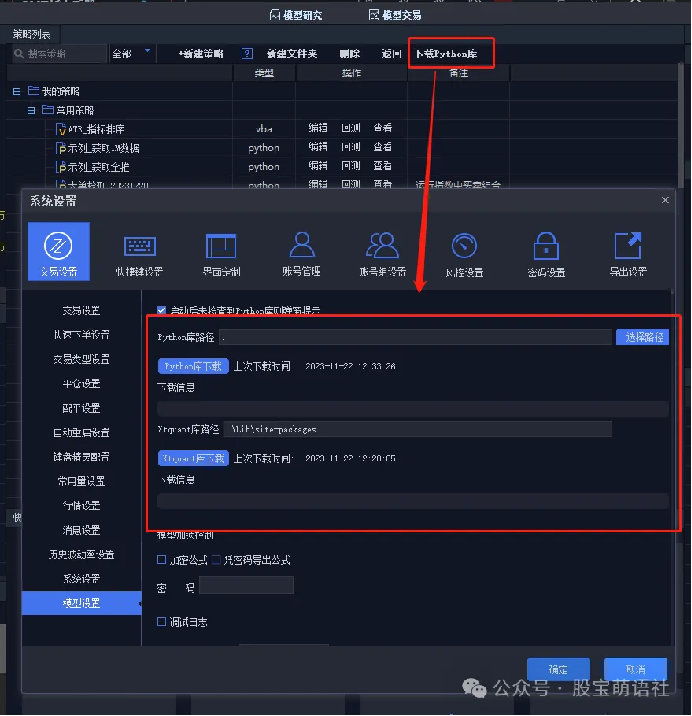Click the Python库路径 input field
The height and width of the screenshot is (716, 692).
415,338
